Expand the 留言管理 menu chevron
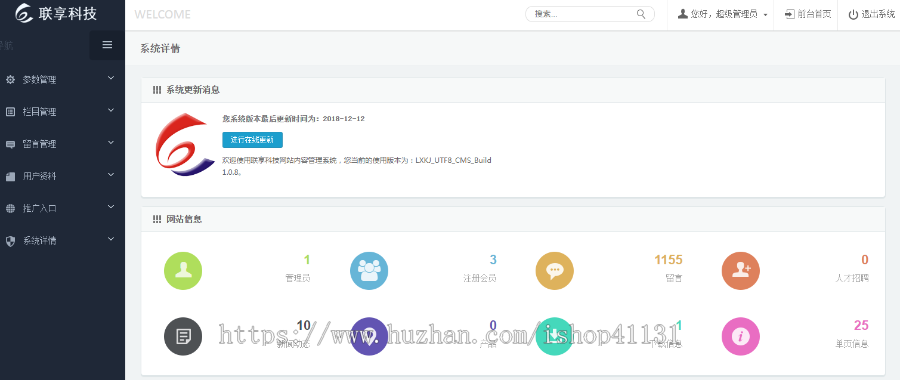Viewport: 900px width, 380px height. coord(111,142)
